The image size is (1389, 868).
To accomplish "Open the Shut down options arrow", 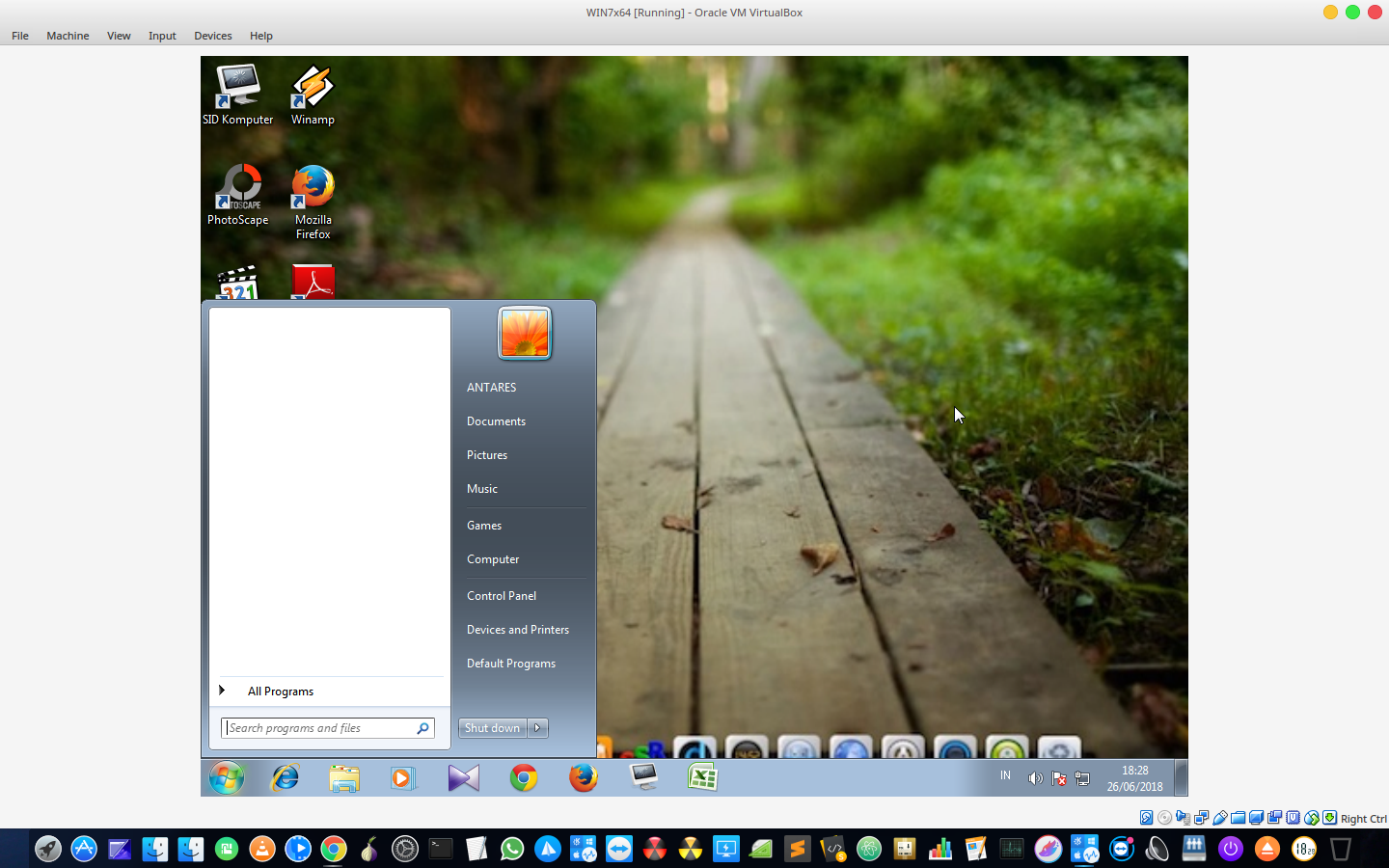I will point(538,728).
